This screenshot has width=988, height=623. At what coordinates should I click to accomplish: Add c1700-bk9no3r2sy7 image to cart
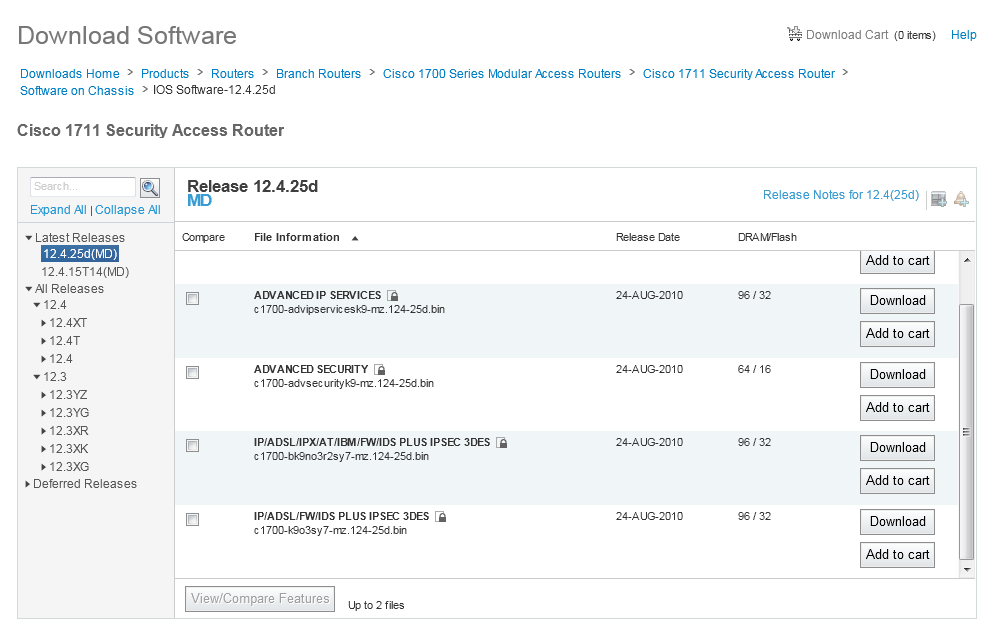click(897, 481)
